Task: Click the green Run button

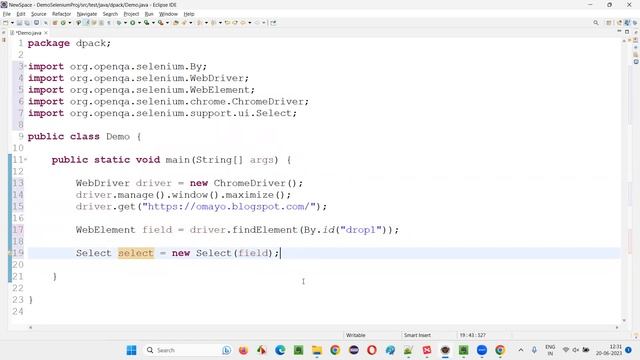Action: (133, 23)
